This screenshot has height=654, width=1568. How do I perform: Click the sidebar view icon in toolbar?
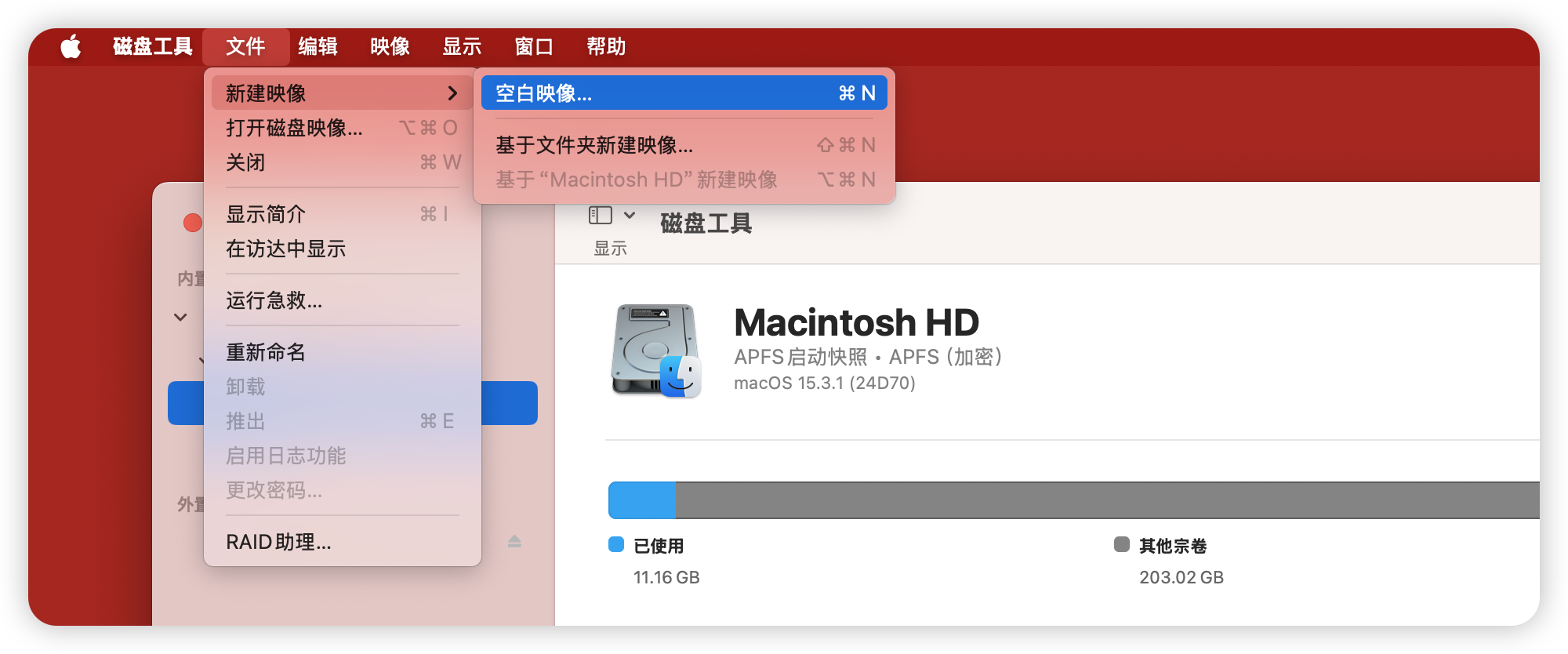[600, 215]
